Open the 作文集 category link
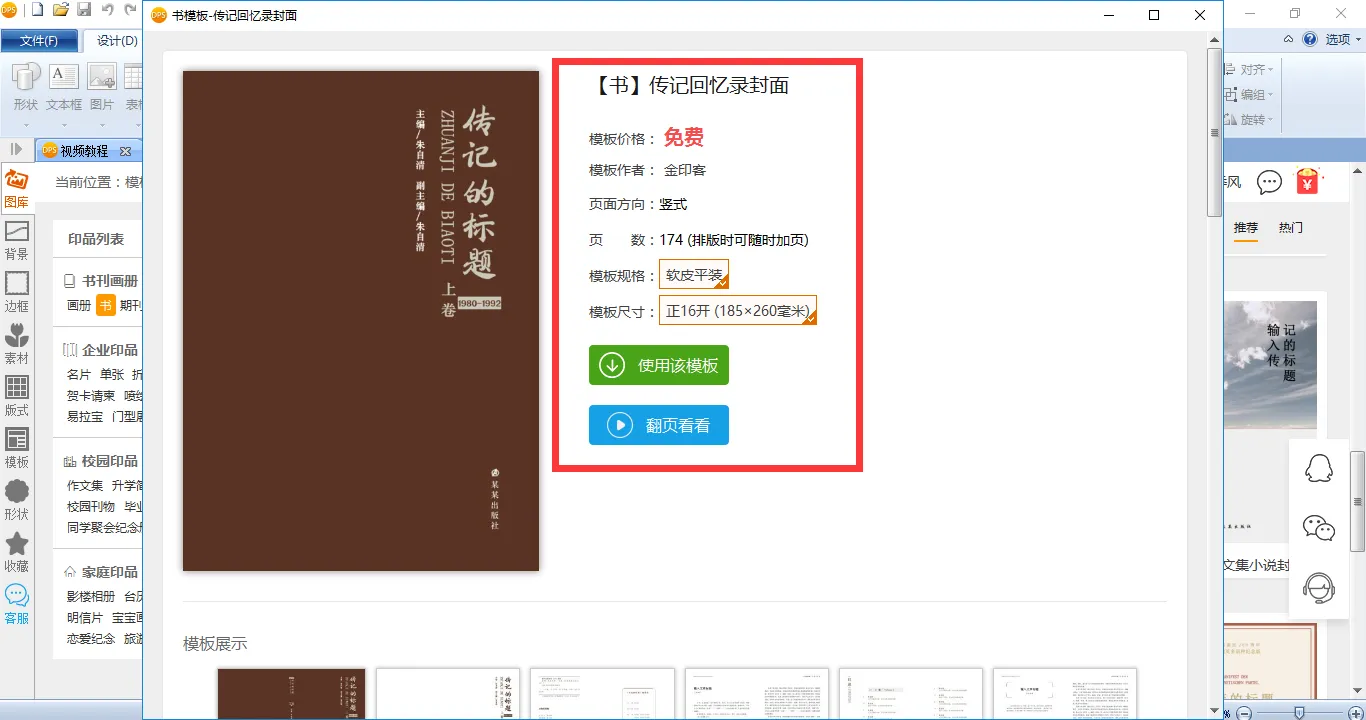The width and height of the screenshot is (1366, 720). pyautogui.click(x=85, y=486)
